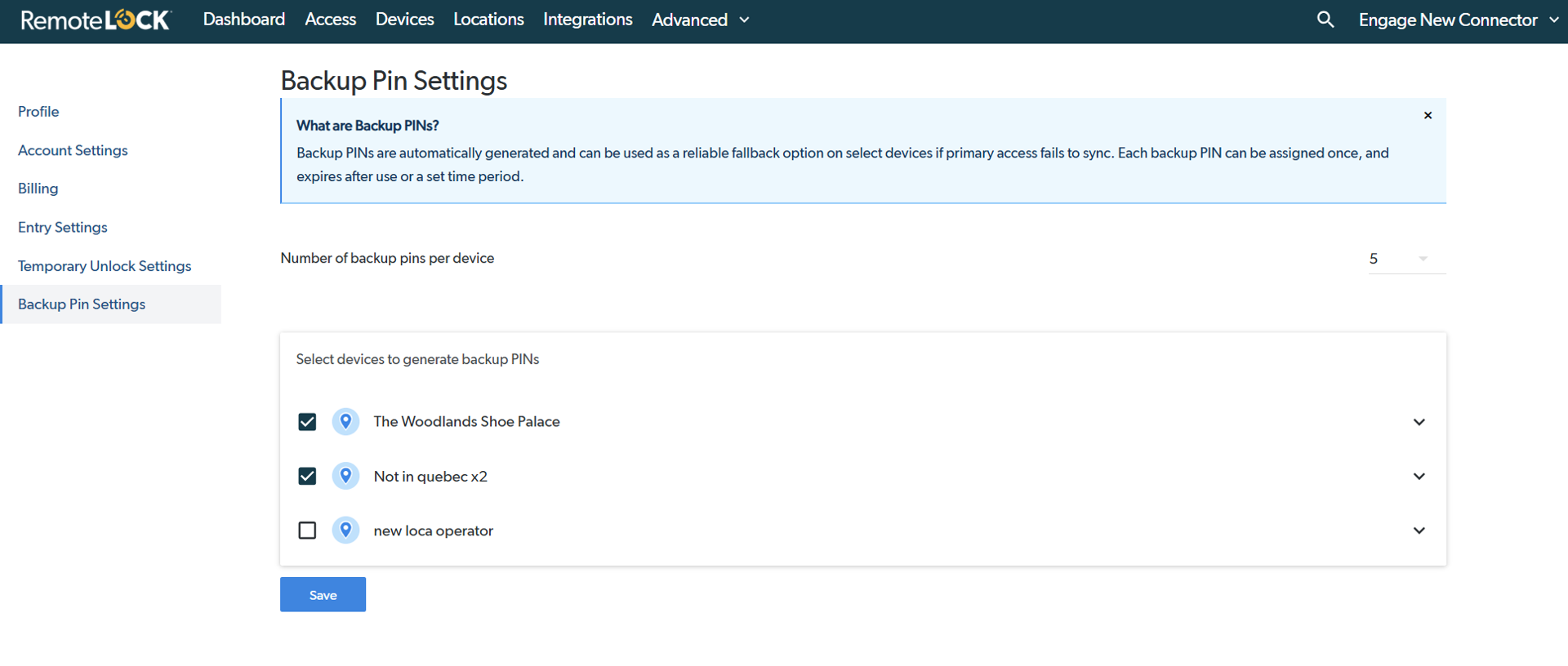
Task: Open Entry Settings in sidebar
Action: click(x=63, y=227)
